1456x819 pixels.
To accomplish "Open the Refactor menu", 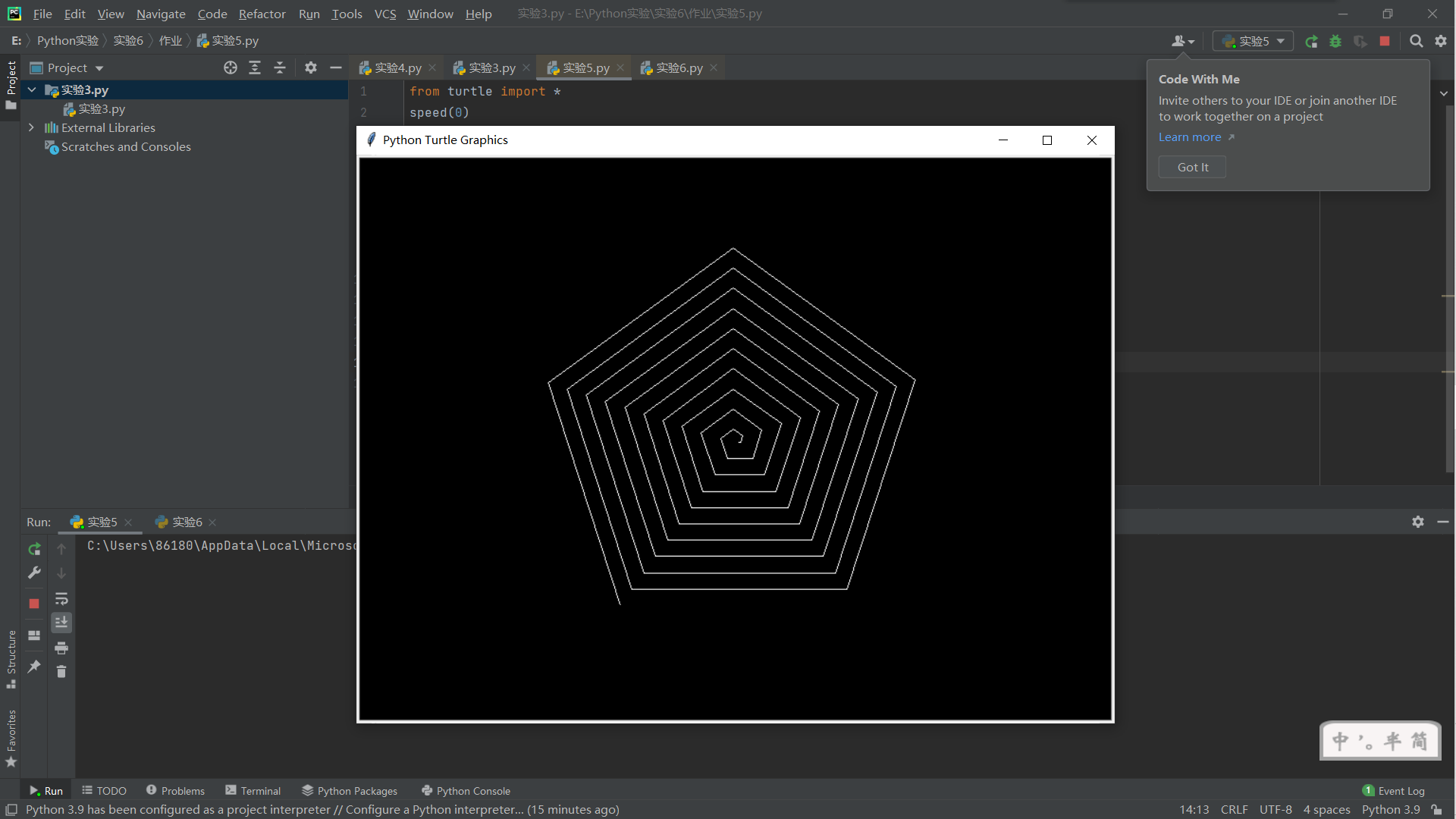I will click(262, 14).
